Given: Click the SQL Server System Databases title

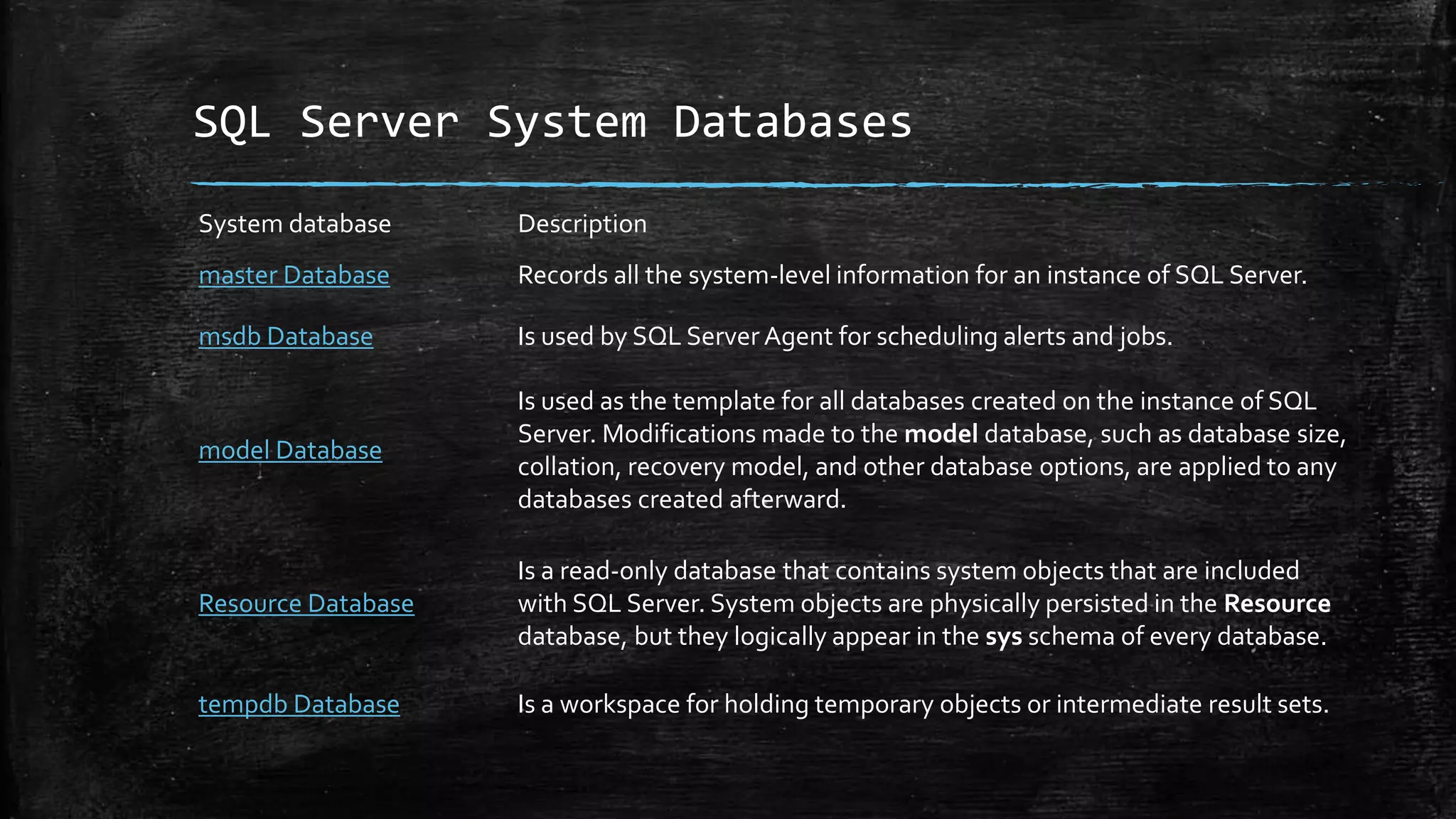Looking at the screenshot, I should (x=552, y=122).
